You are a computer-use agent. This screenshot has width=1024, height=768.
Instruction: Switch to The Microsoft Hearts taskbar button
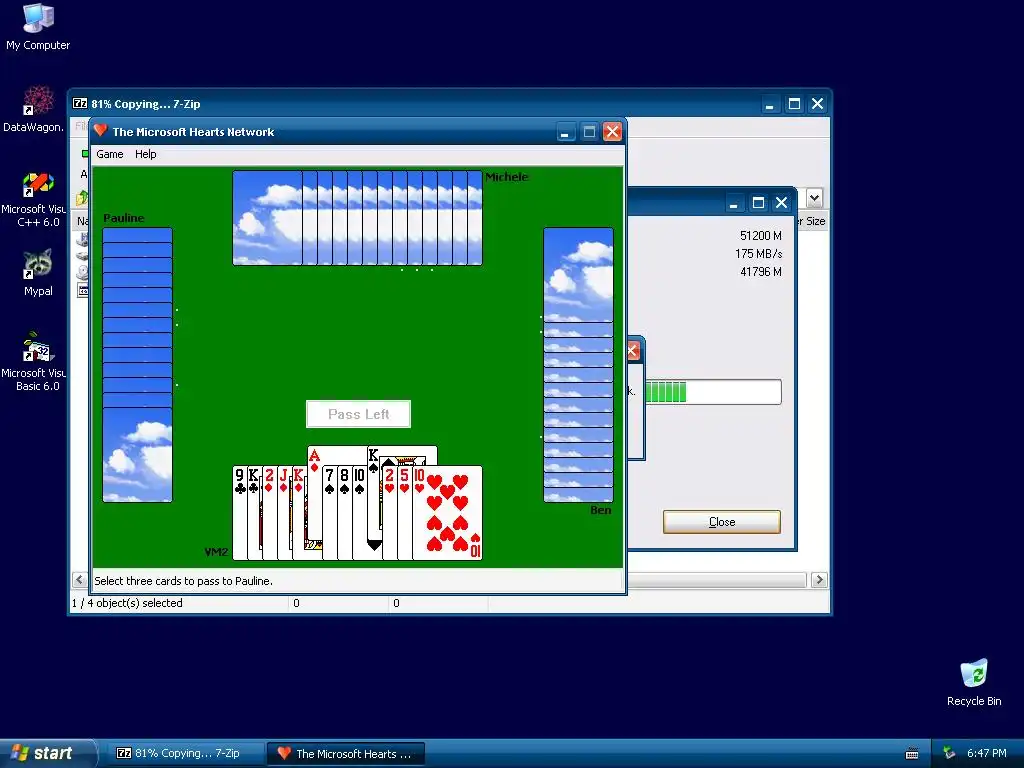pos(346,754)
